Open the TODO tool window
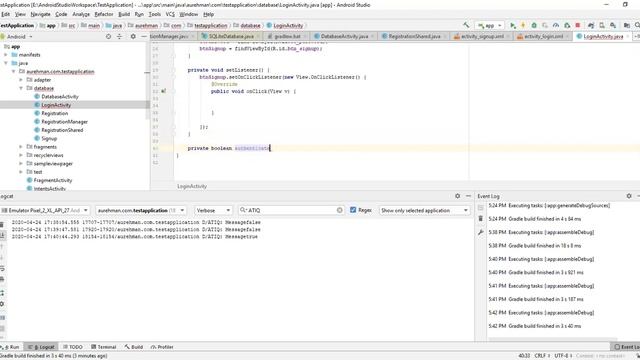 pos(73,347)
